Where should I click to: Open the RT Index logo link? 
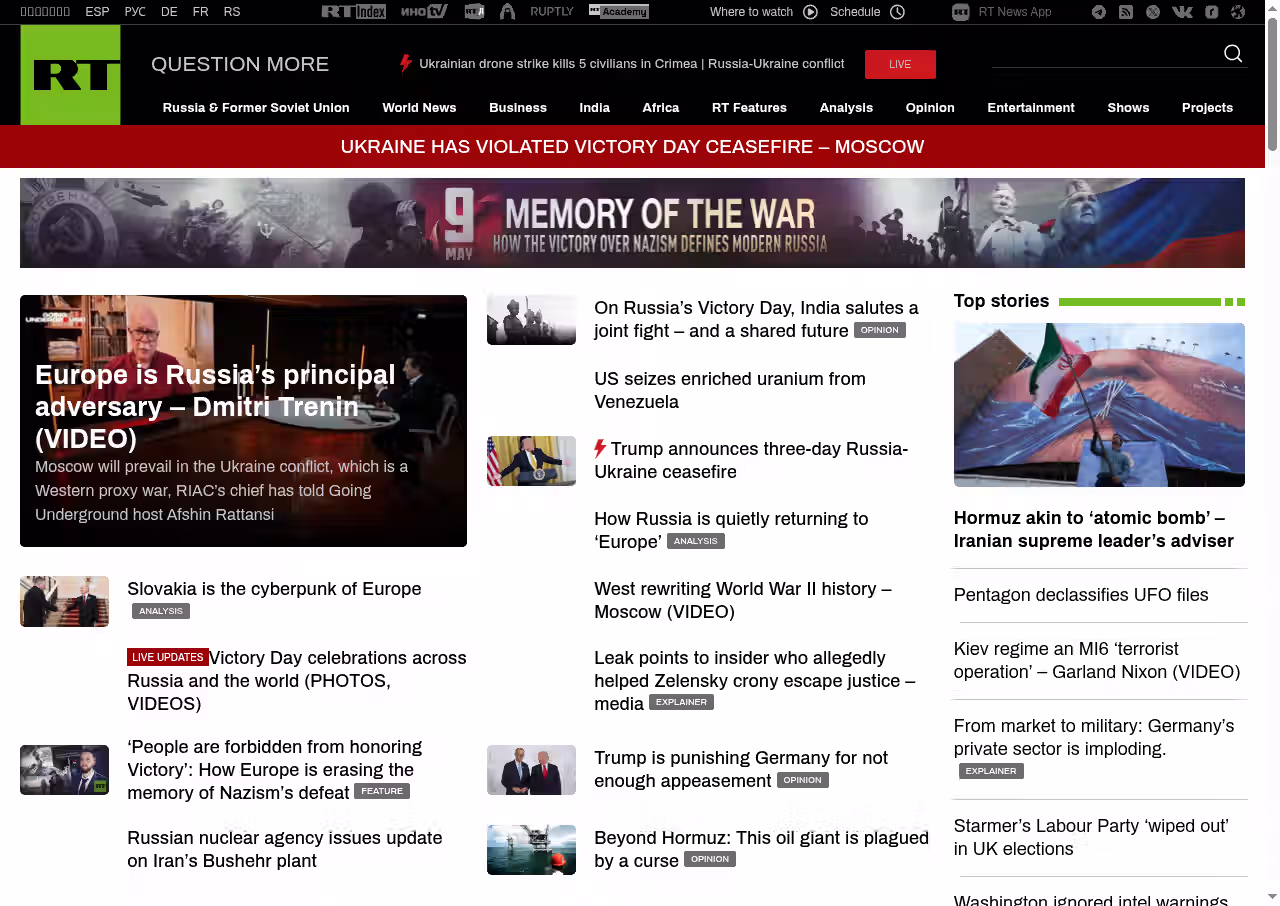click(353, 12)
